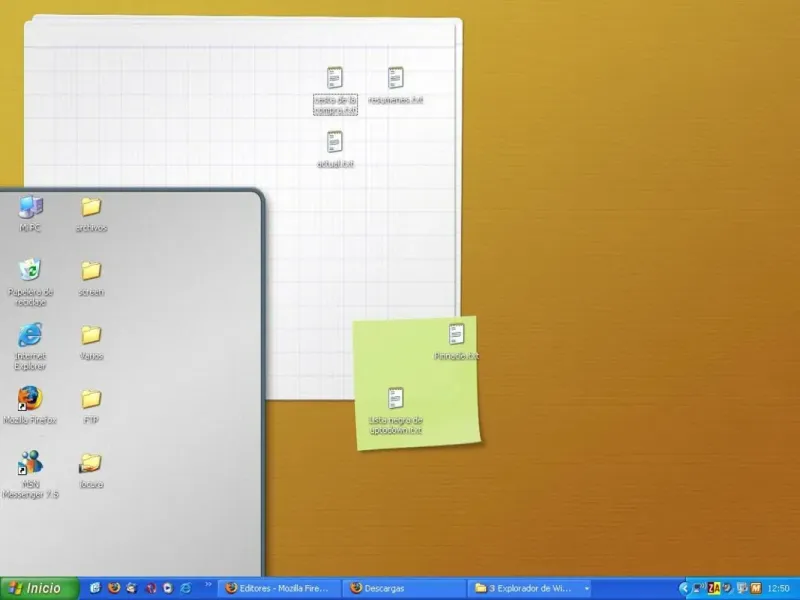Select the Varios folder on the desktop
The image size is (800, 600).
pos(91,343)
